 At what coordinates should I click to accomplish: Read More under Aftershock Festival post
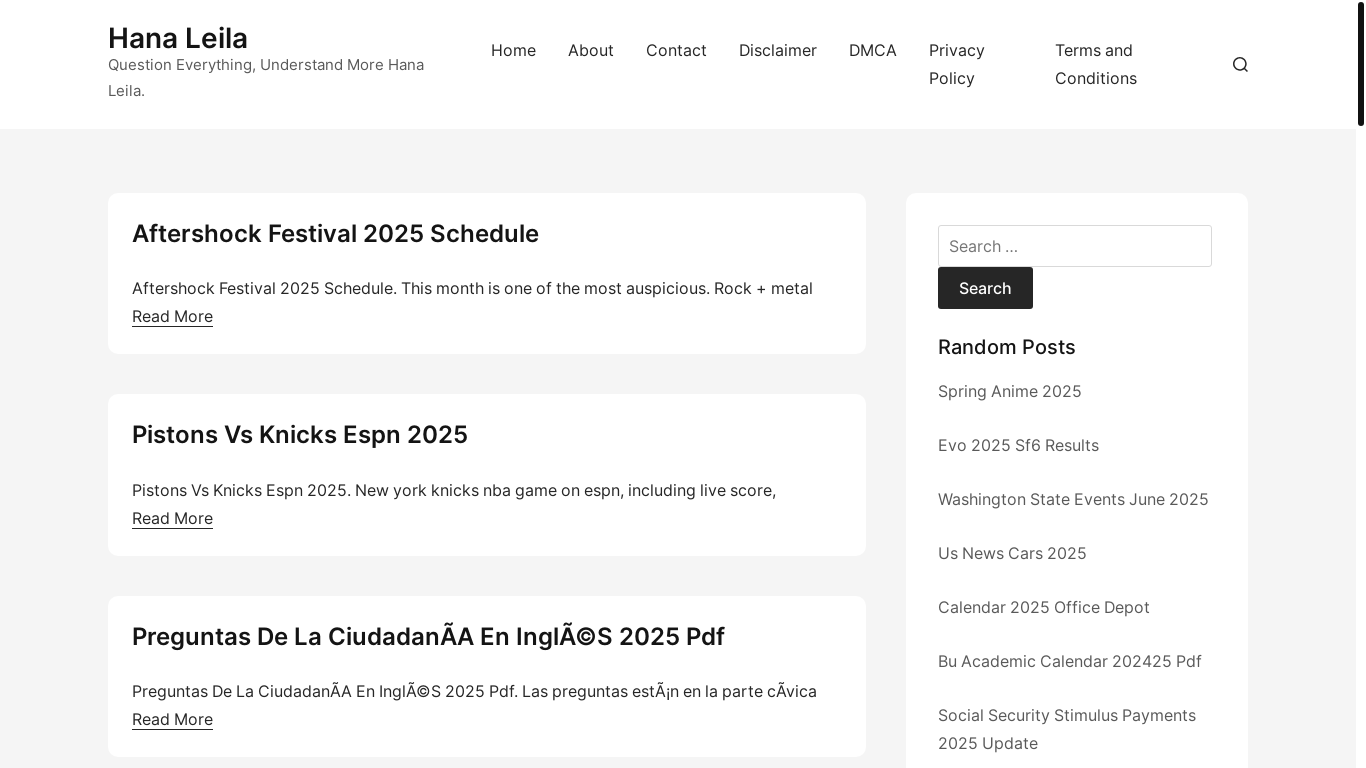(x=172, y=316)
